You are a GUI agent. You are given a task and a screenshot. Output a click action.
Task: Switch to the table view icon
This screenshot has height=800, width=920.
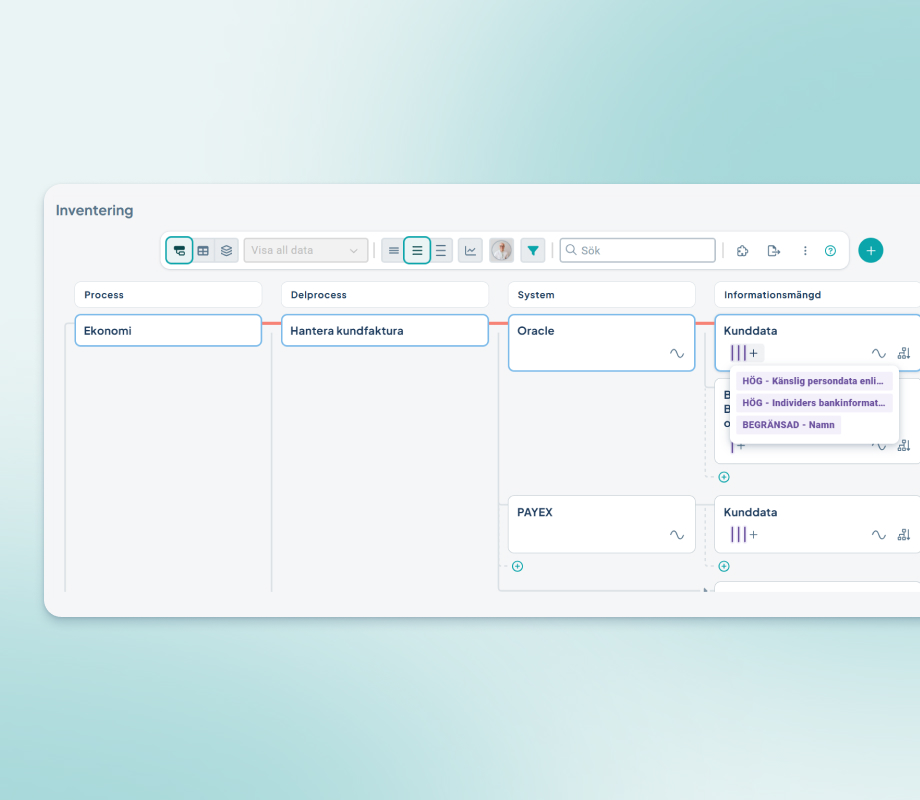click(203, 250)
